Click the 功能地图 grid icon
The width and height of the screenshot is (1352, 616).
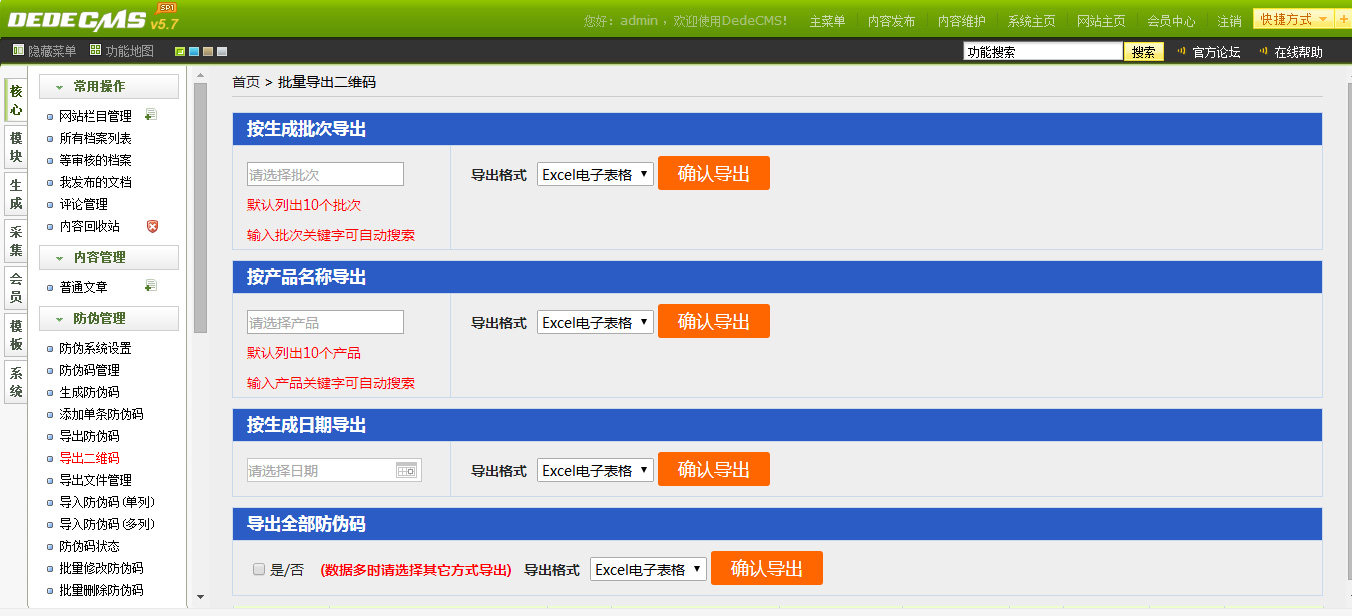pyautogui.click(x=95, y=50)
